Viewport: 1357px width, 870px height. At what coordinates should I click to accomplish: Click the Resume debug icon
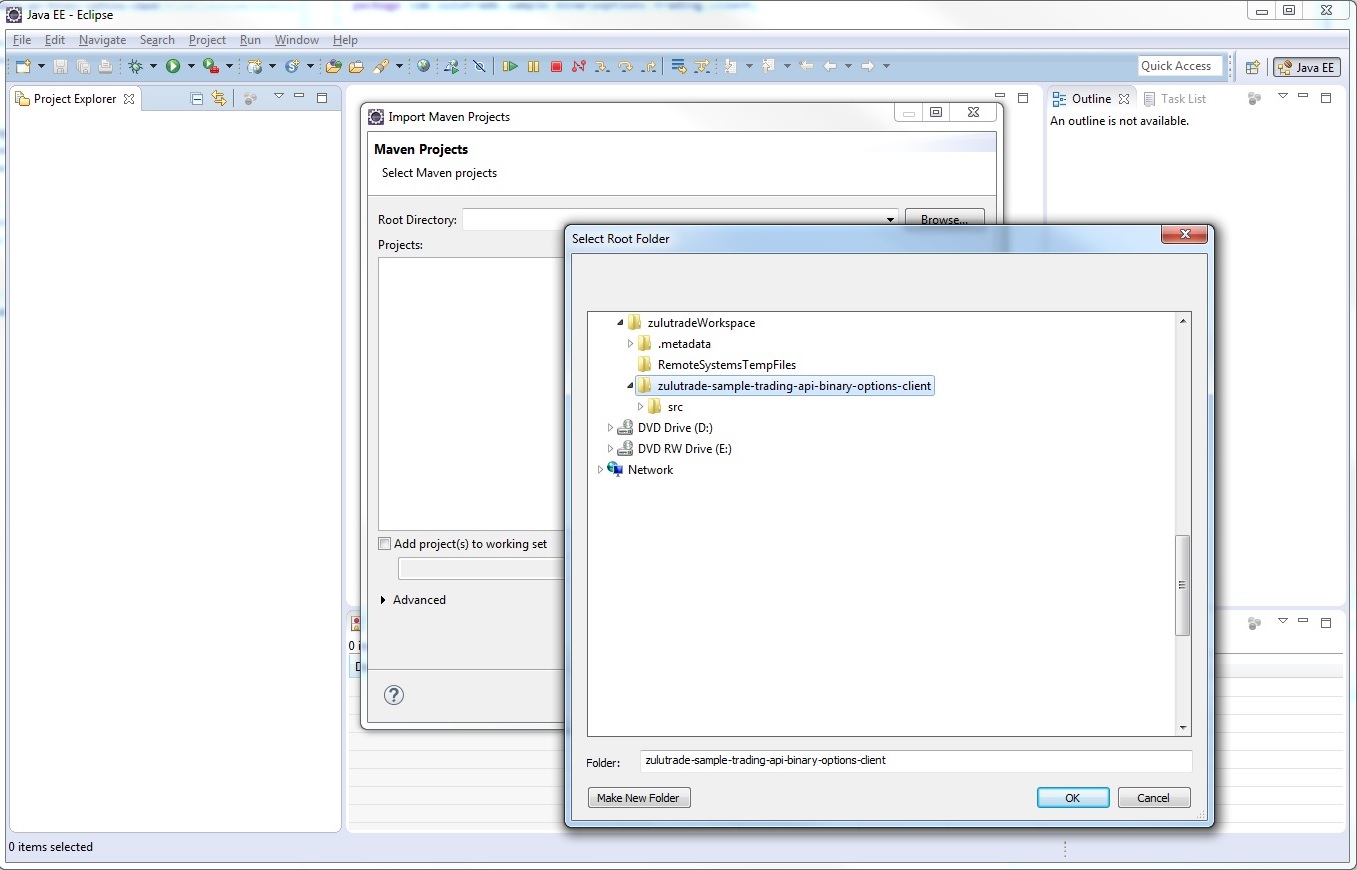(x=510, y=67)
